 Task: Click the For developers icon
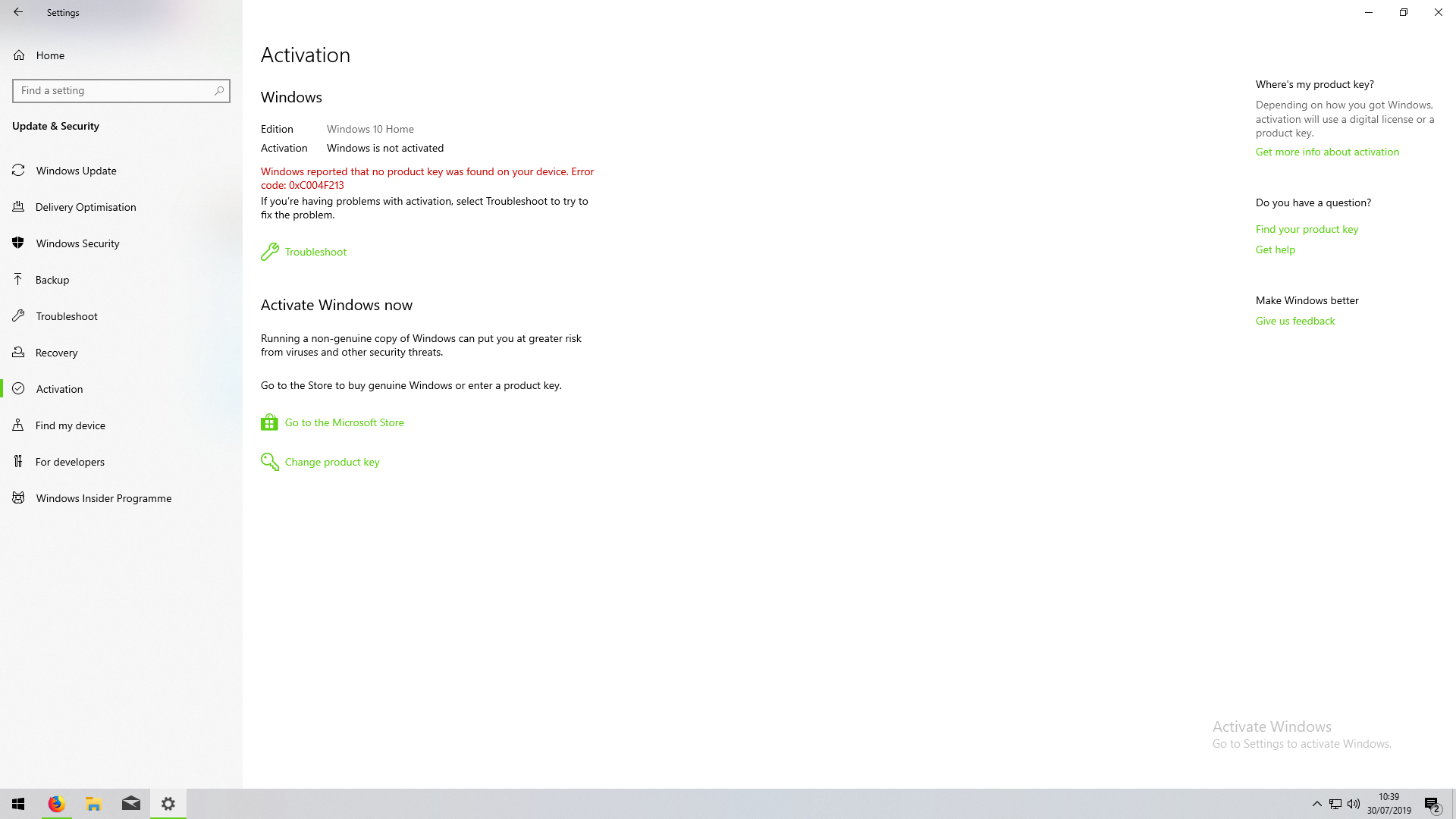click(19, 462)
